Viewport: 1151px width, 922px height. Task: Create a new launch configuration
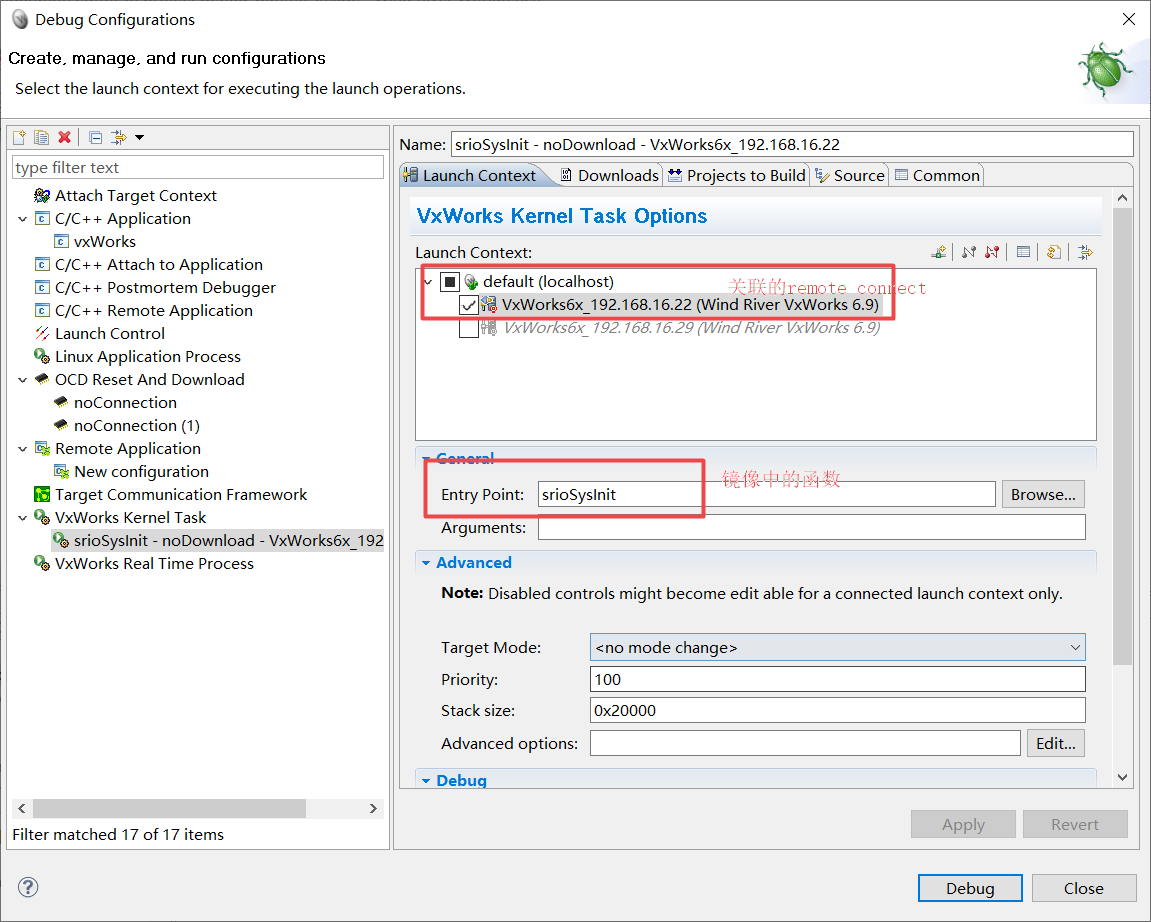(x=18, y=136)
